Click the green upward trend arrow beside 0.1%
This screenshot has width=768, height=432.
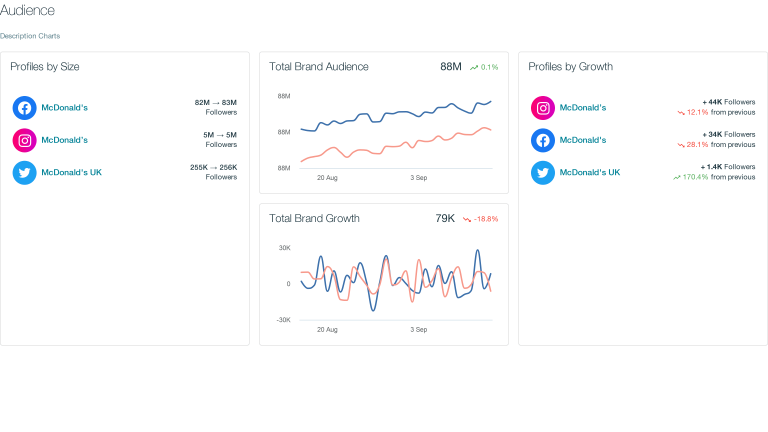click(474, 67)
